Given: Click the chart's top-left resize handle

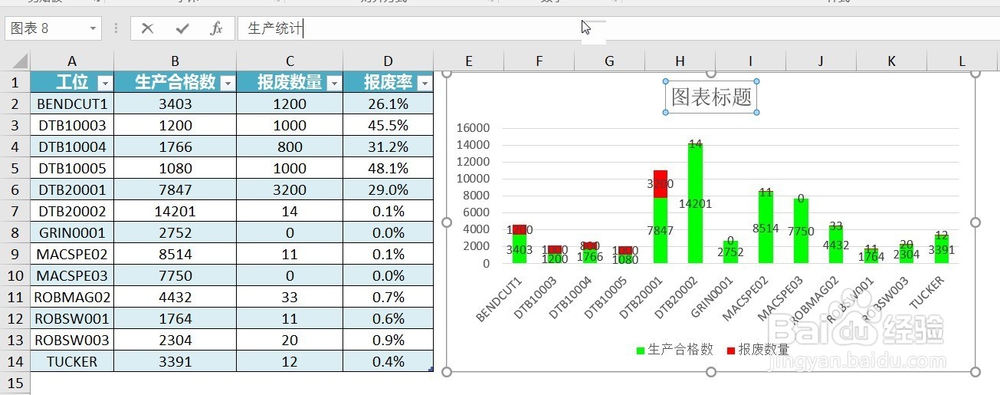Looking at the screenshot, I should click(446, 73).
